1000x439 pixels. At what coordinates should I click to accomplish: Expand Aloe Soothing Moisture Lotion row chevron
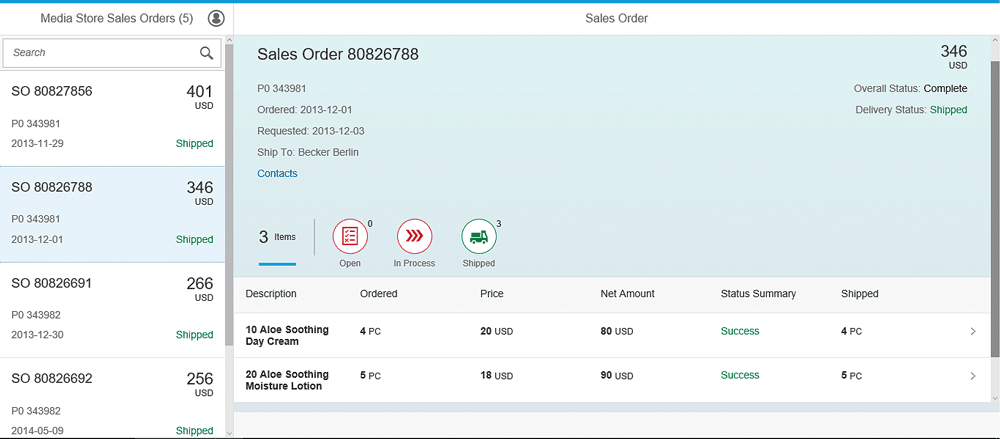[x=973, y=376]
